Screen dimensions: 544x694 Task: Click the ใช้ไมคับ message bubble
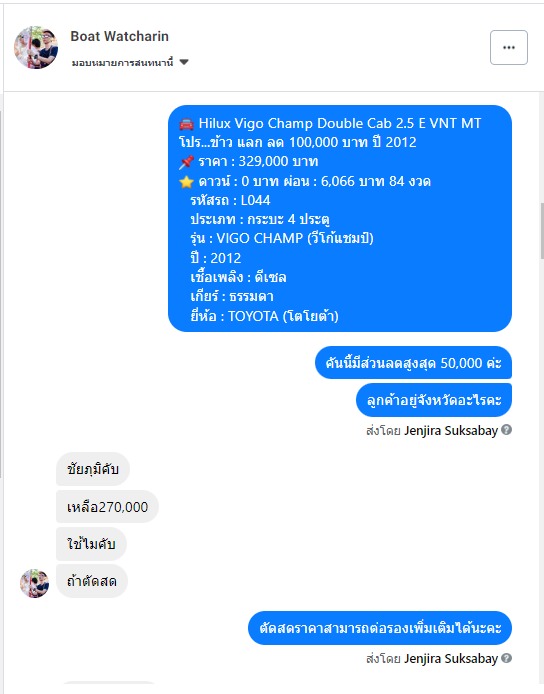[x=91, y=544]
